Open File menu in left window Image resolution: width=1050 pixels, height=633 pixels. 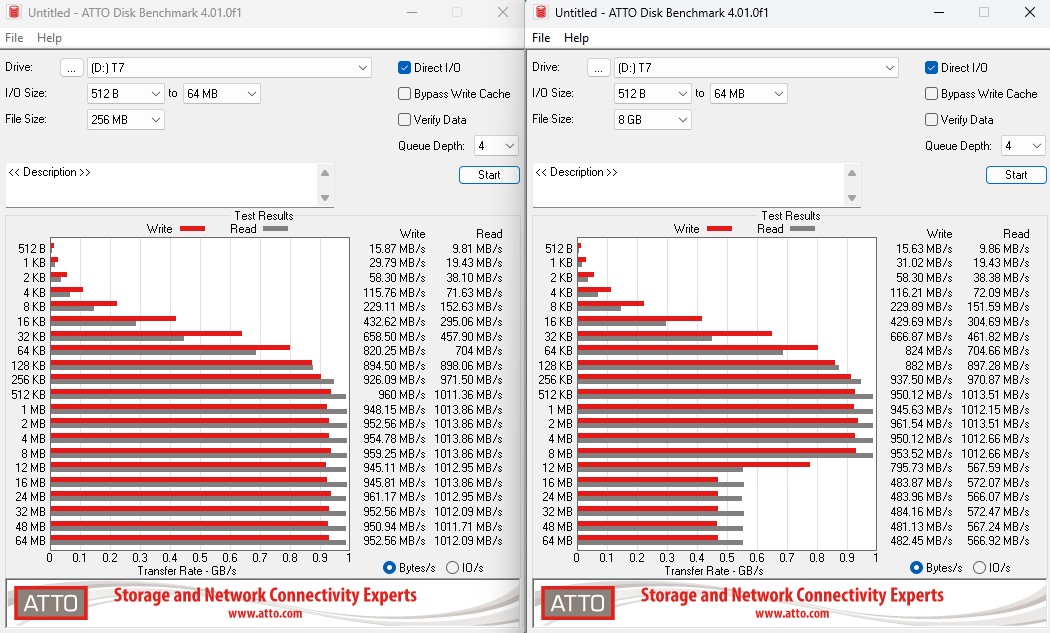tap(14, 38)
